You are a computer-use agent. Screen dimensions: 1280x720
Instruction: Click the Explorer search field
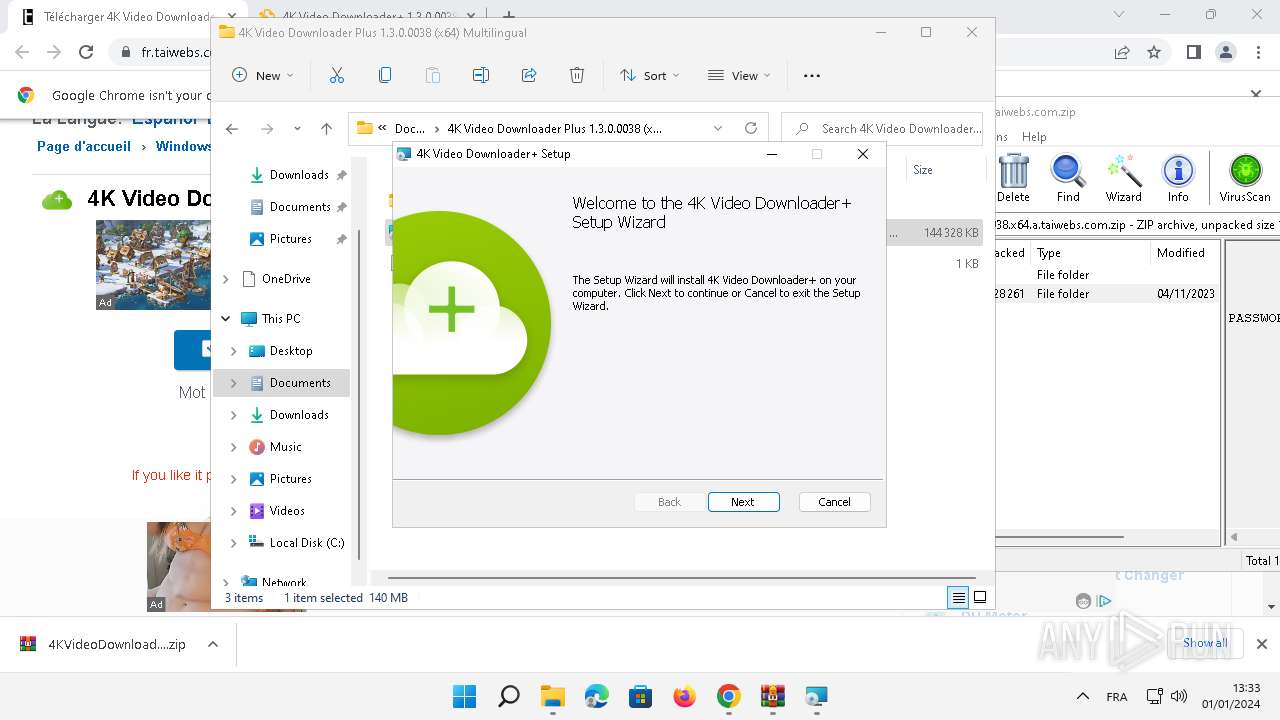(882, 128)
